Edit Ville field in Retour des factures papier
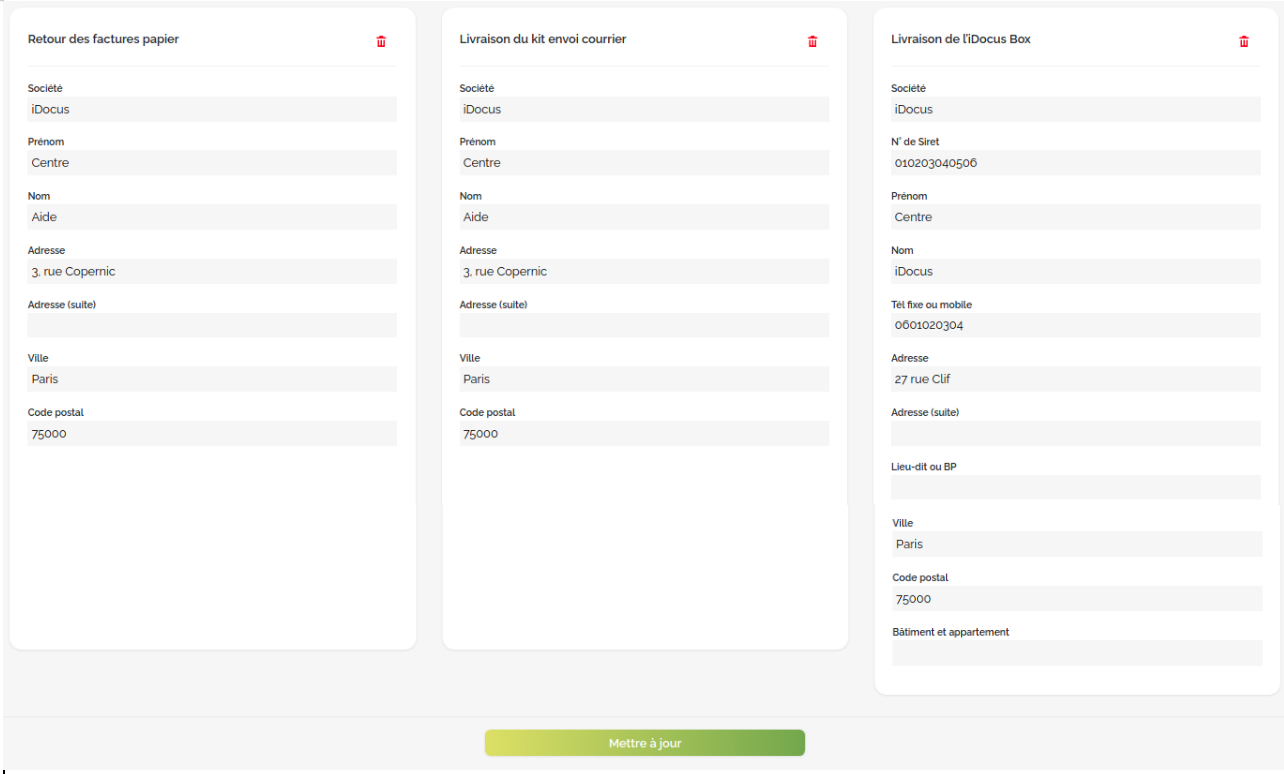Viewport: 1284px width, 774px height. [x=212, y=379]
